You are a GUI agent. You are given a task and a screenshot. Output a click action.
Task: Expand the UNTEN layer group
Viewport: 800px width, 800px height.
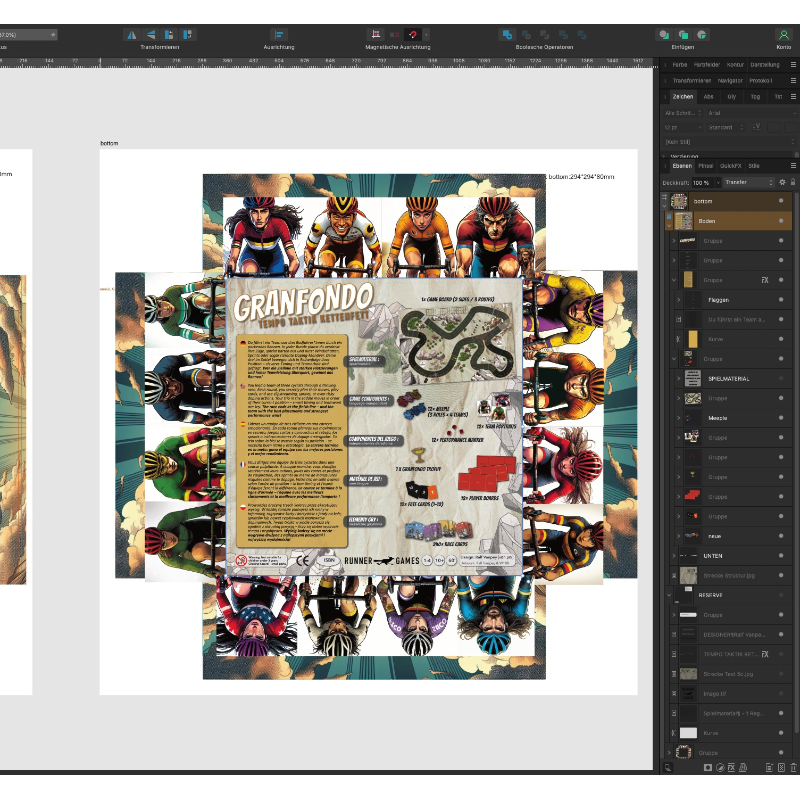673,556
